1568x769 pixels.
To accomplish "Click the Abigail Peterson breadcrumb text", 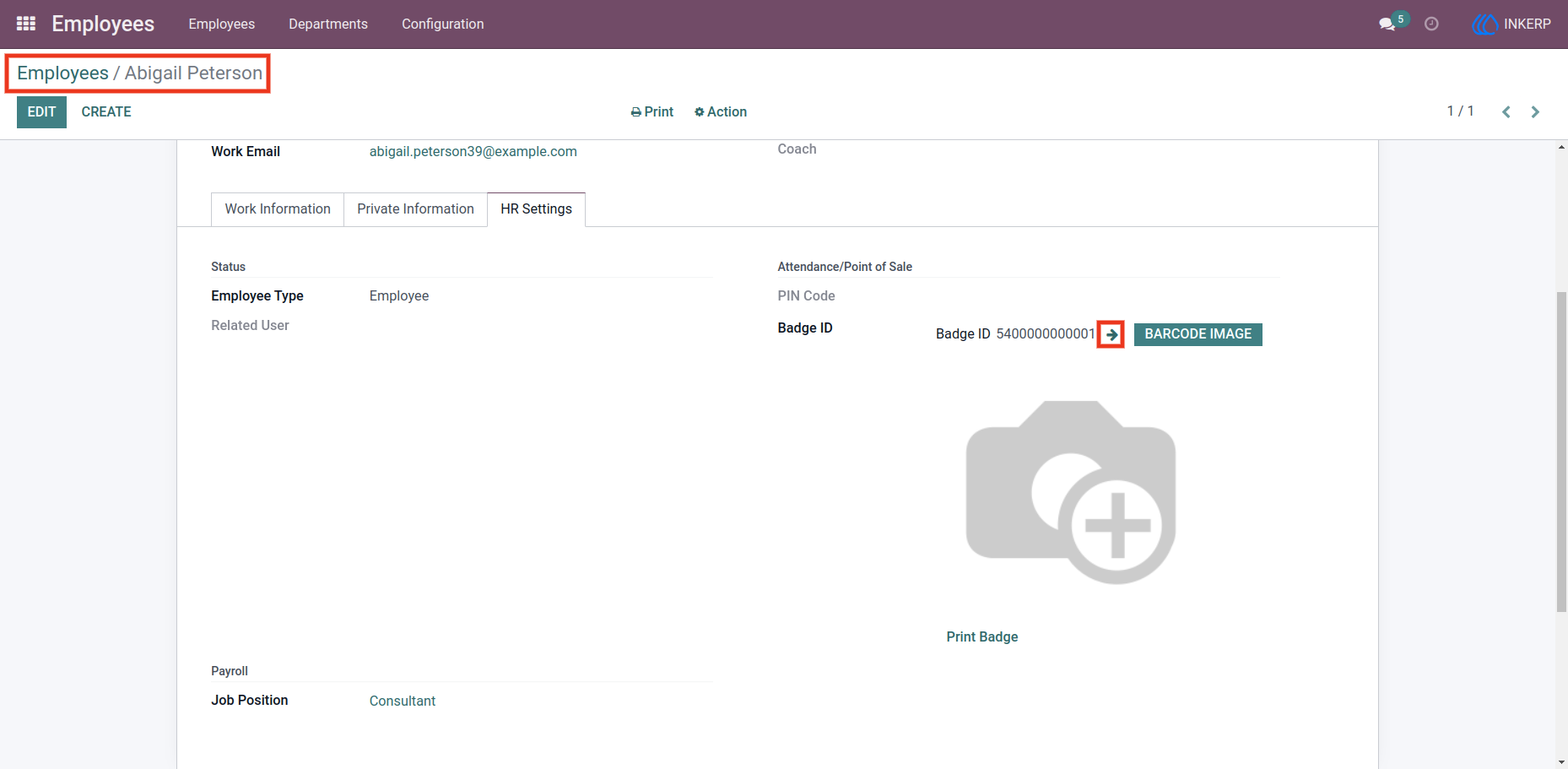I will (193, 73).
